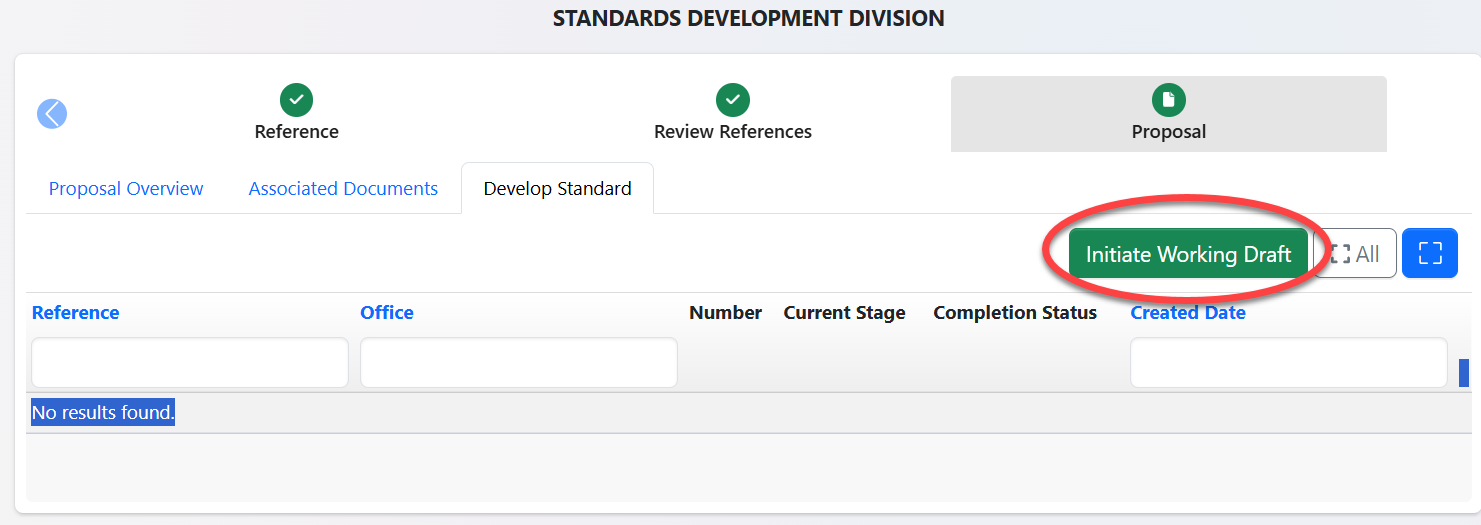This screenshot has width=1481, height=525.
Task: Click the green checkmark above Reference
Action: [296, 100]
